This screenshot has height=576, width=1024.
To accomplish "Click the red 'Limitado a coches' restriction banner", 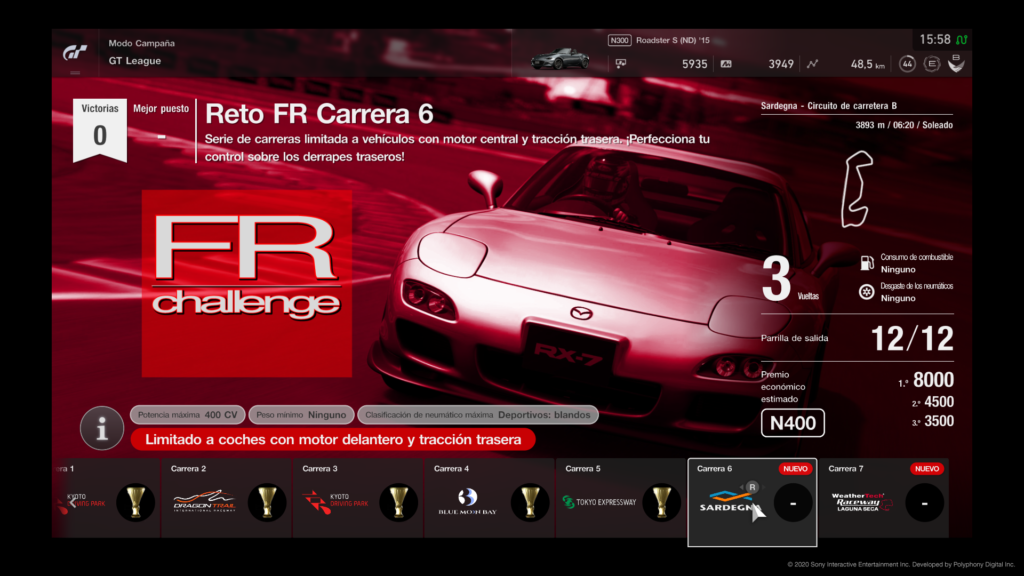I will click(333, 440).
